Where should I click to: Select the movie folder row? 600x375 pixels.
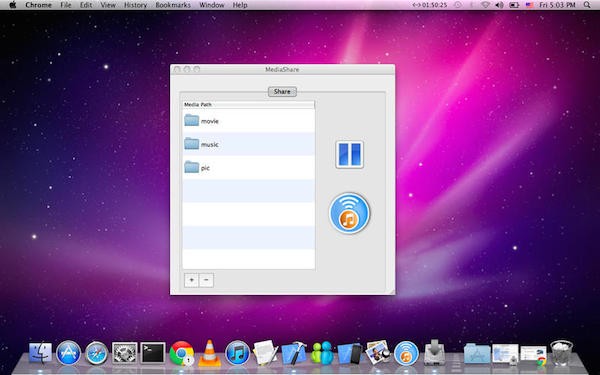coord(249,121)
